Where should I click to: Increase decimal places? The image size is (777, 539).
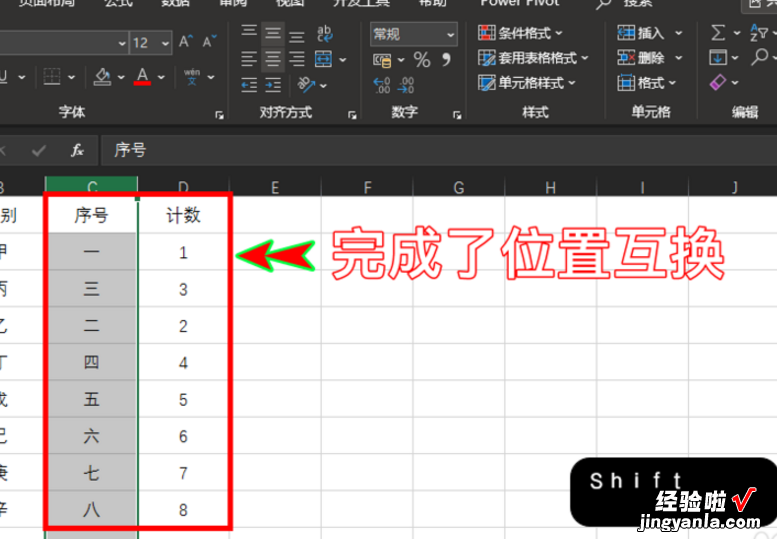pyautogui.click(x=382, y=85)
